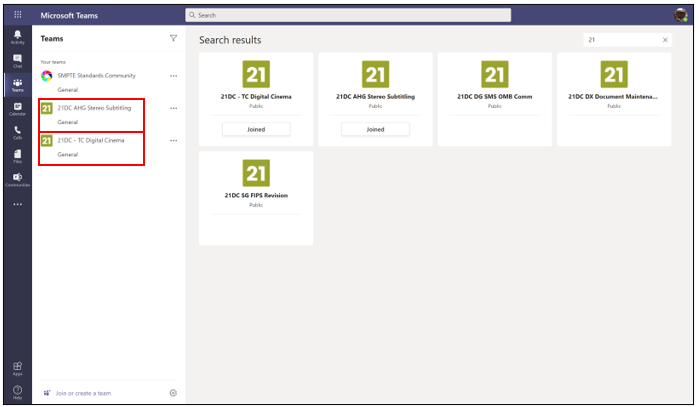The height and width of the screenshot is (407, 699).
Task: Show more apps ellipsis in left rail
Action: click(x=17, y=204)
